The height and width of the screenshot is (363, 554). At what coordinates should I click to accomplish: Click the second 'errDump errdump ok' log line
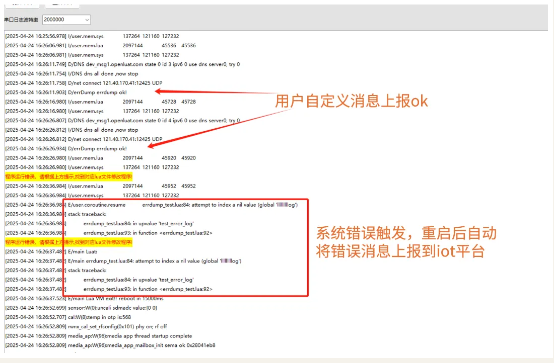tap(66, 148)
